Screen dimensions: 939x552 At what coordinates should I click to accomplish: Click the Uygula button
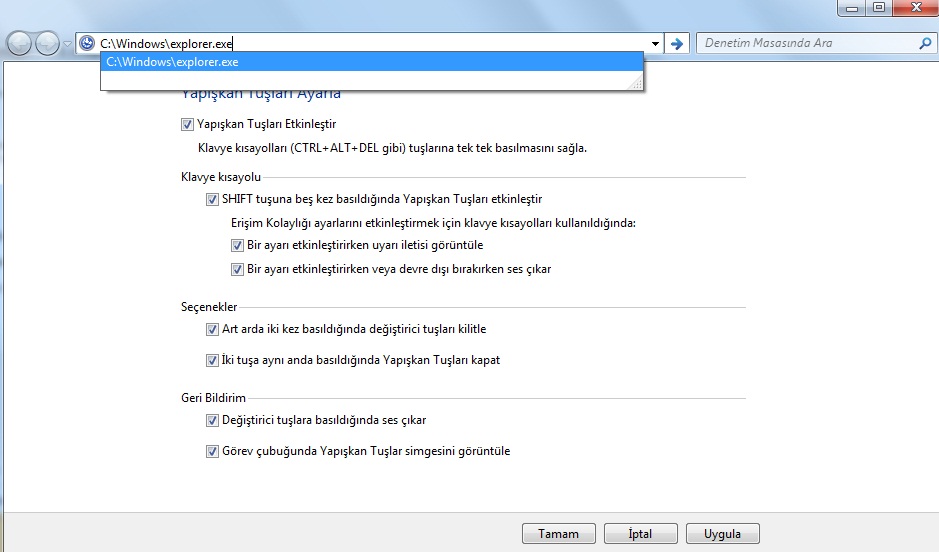721,533
